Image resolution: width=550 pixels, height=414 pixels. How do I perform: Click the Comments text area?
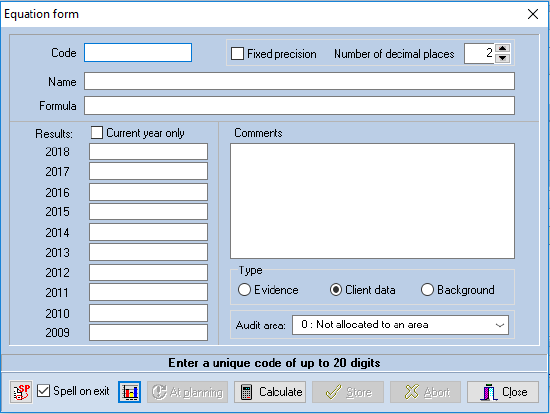point(373,201)
